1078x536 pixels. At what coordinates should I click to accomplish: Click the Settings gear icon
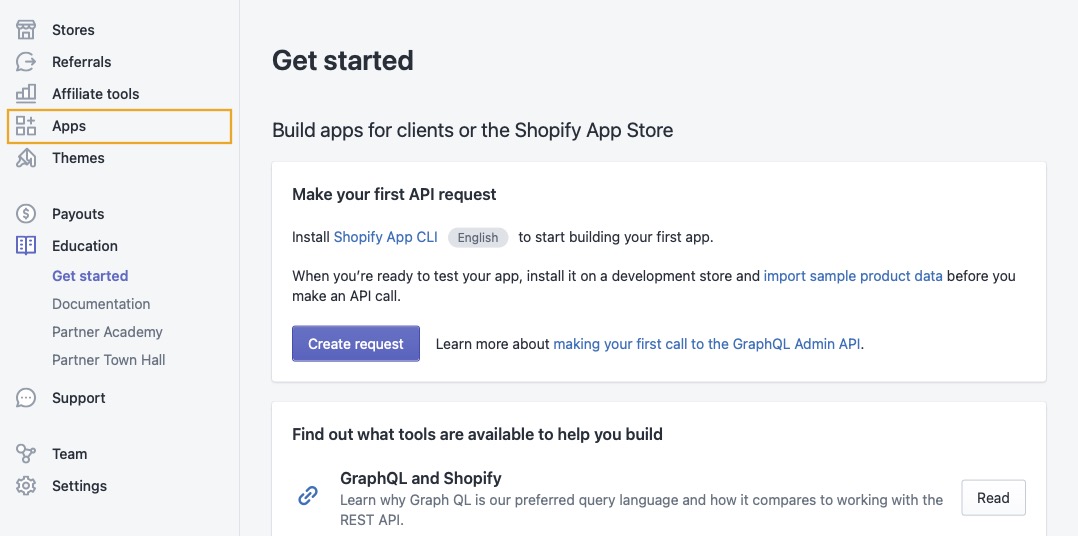(26, 486)
